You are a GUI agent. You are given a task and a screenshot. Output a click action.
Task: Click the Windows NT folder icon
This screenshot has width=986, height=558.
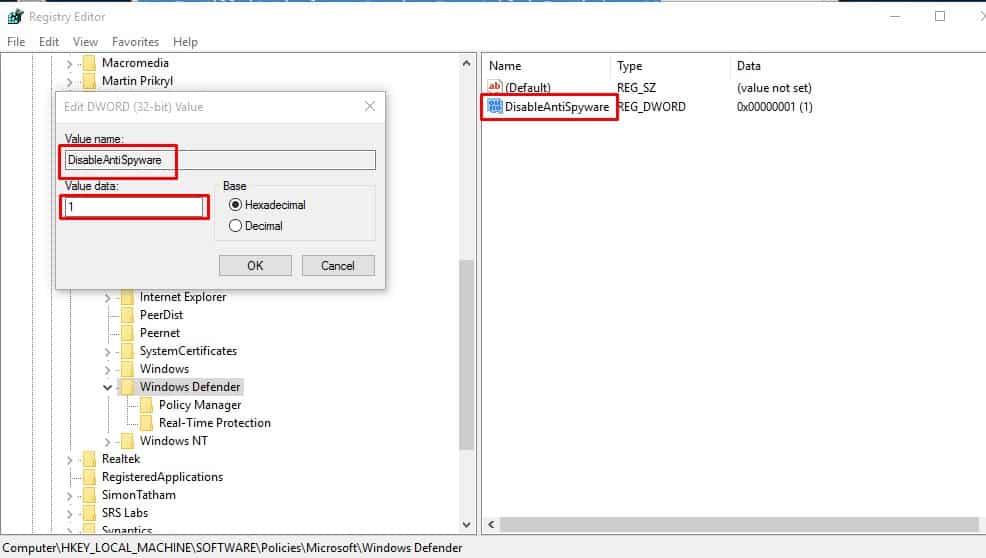point(127,441)
